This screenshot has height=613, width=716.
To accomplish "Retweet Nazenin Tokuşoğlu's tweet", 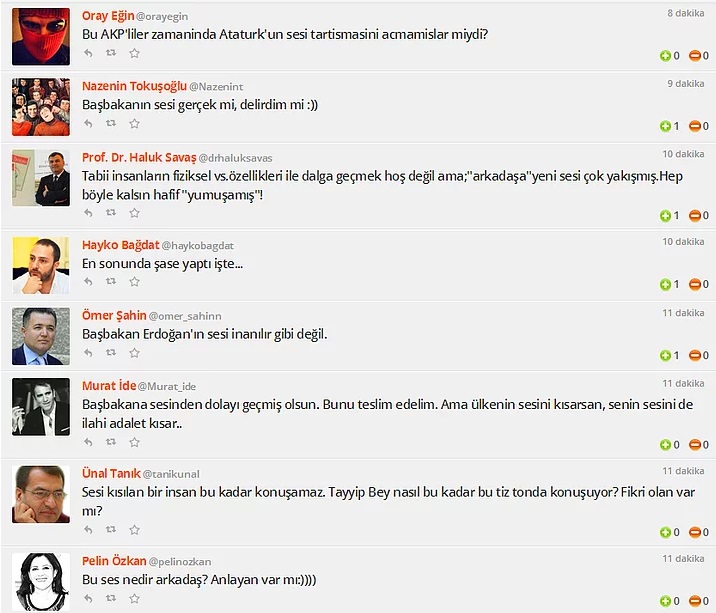I will (x=111, y=123).
